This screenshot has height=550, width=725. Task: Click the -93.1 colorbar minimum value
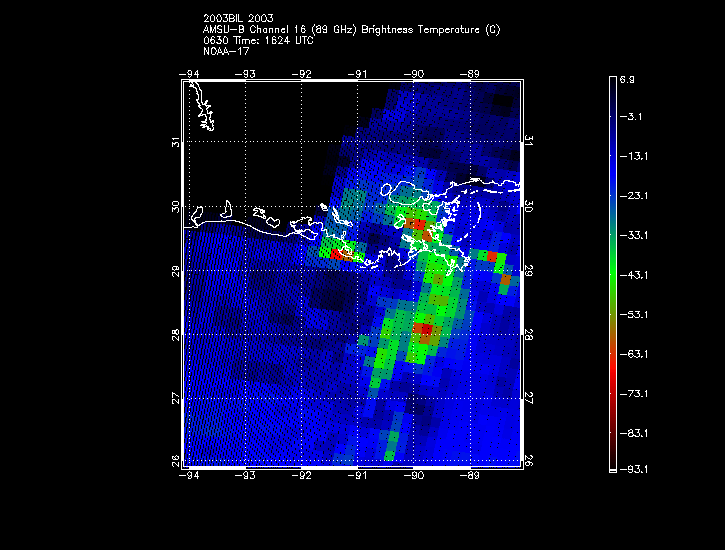634,470
